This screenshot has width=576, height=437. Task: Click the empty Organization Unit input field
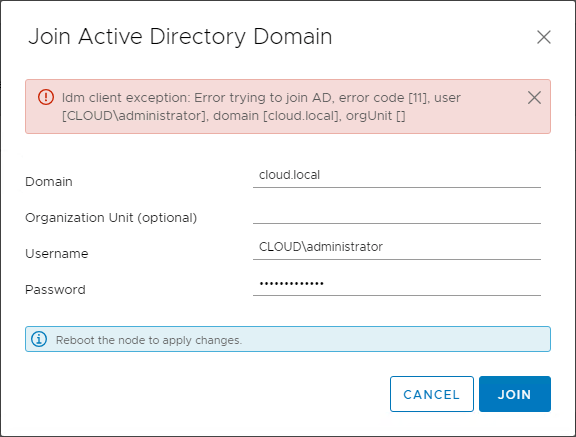click(x=397, y=212)
